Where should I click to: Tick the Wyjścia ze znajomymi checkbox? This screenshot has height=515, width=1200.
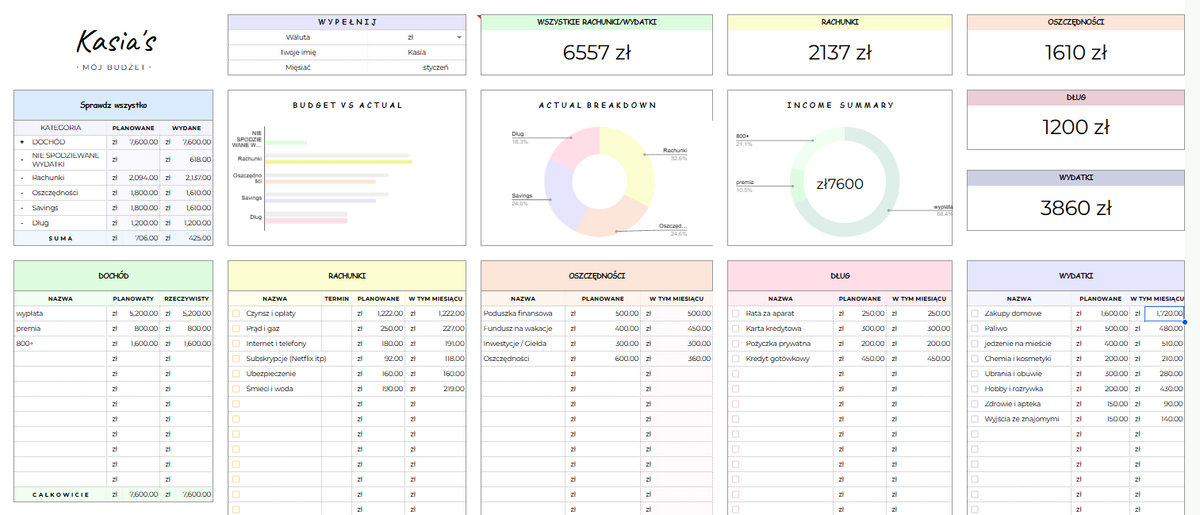click(975, 418)
